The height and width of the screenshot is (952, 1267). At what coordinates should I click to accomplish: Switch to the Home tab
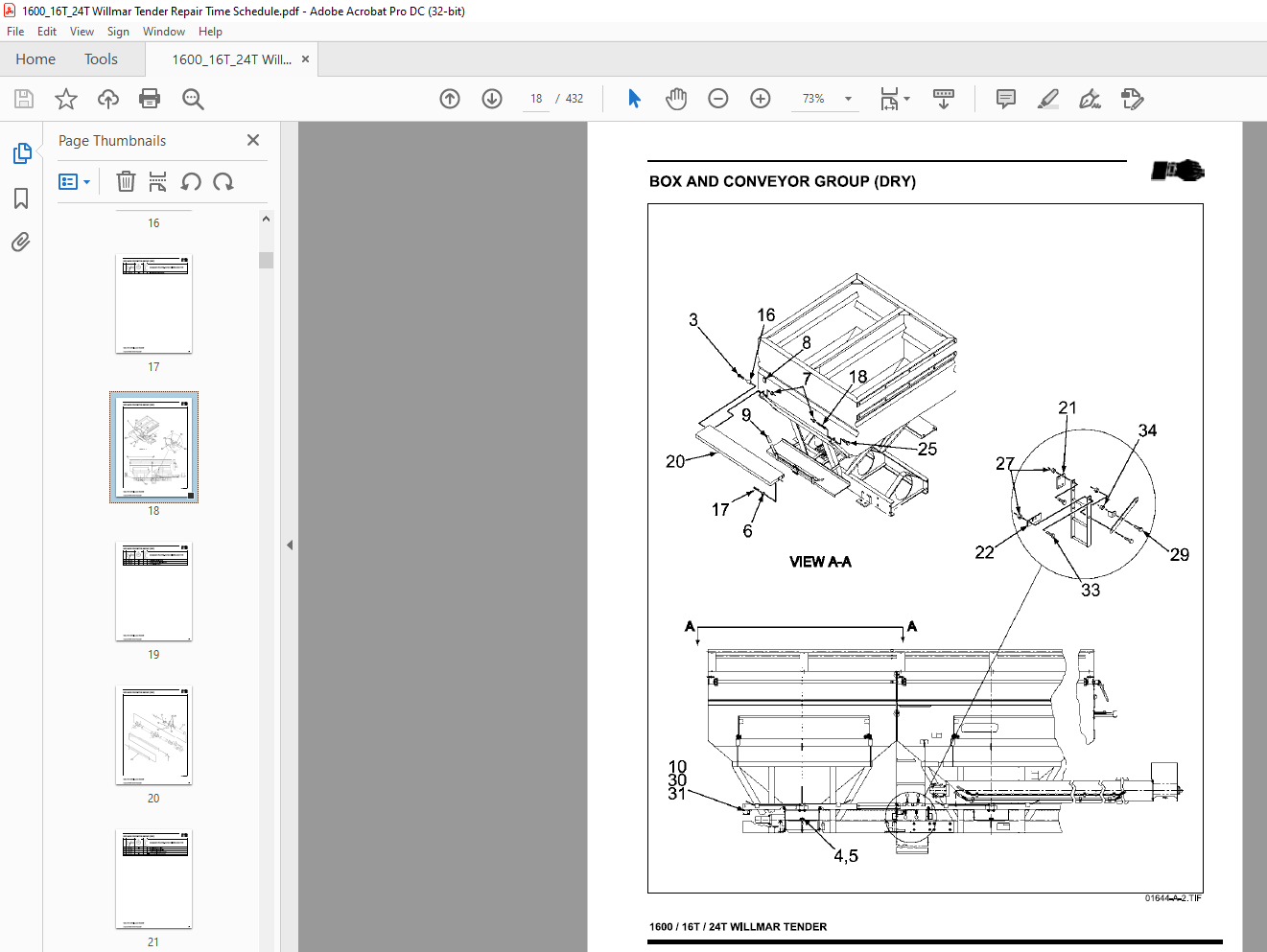(x=35, y=59)
